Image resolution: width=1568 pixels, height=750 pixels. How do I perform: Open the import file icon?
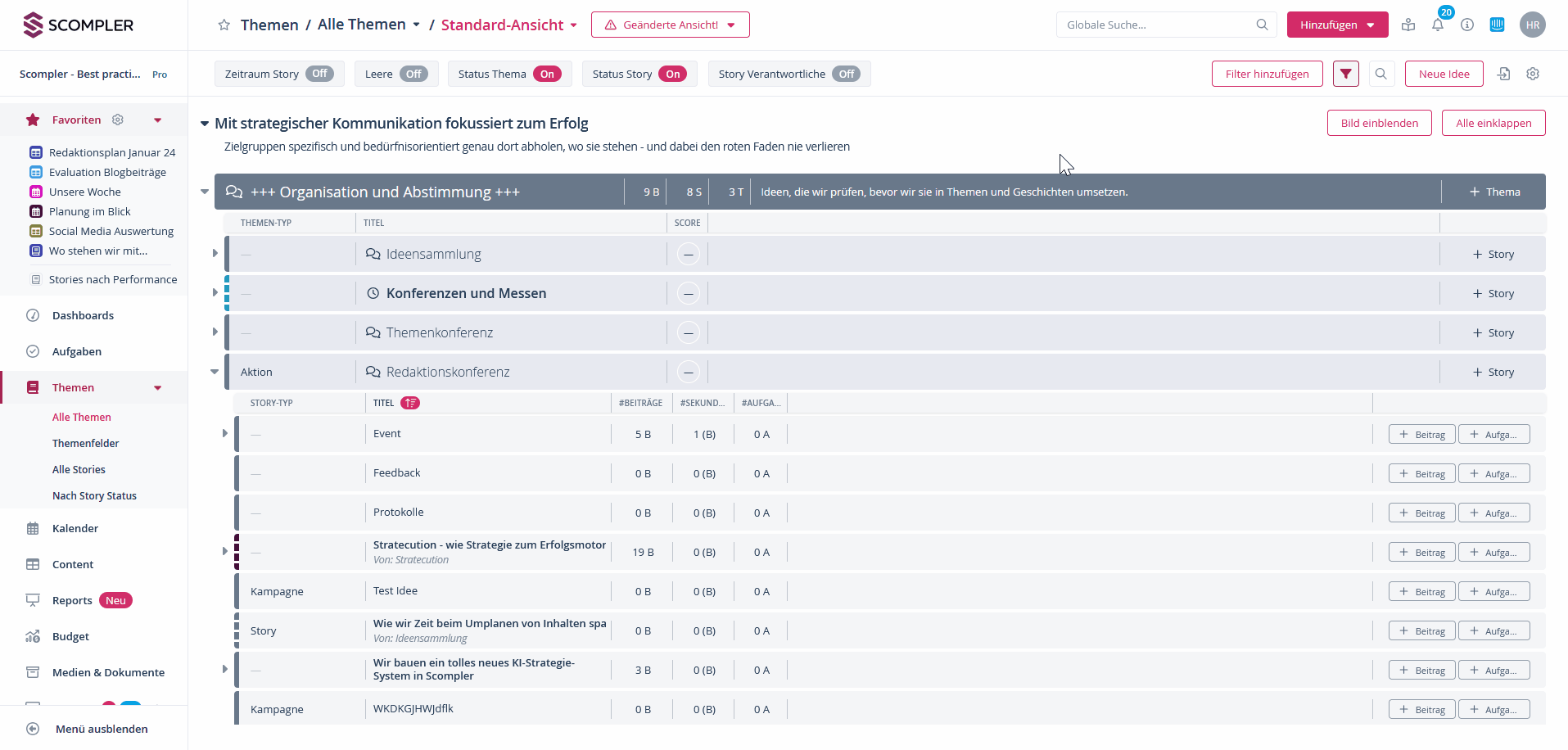[1503, 74]
